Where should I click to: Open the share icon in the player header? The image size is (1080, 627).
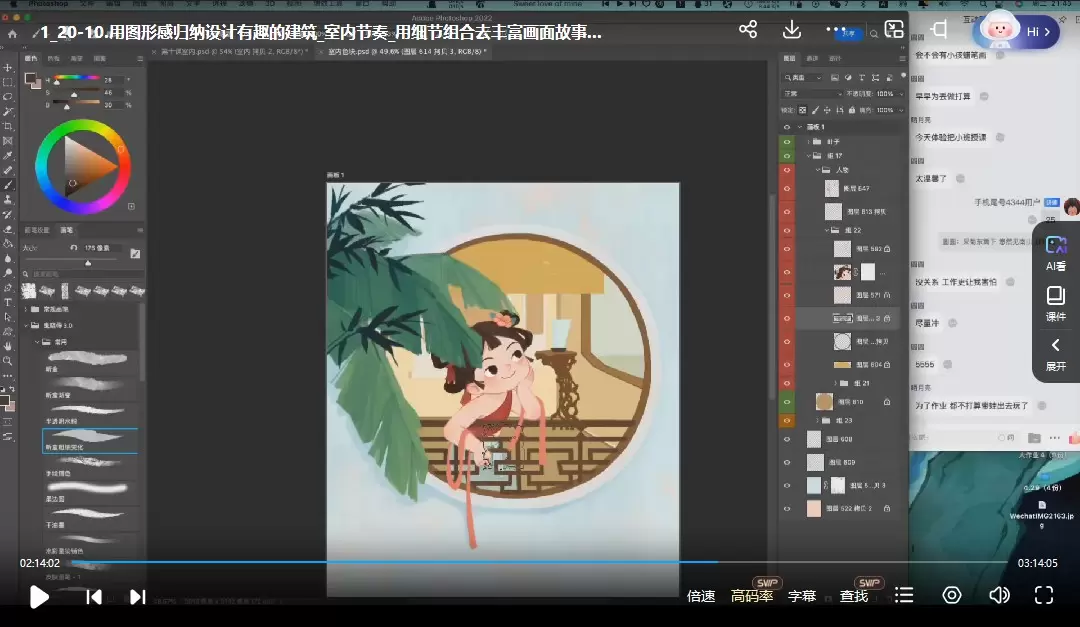[x=748, y=29]
